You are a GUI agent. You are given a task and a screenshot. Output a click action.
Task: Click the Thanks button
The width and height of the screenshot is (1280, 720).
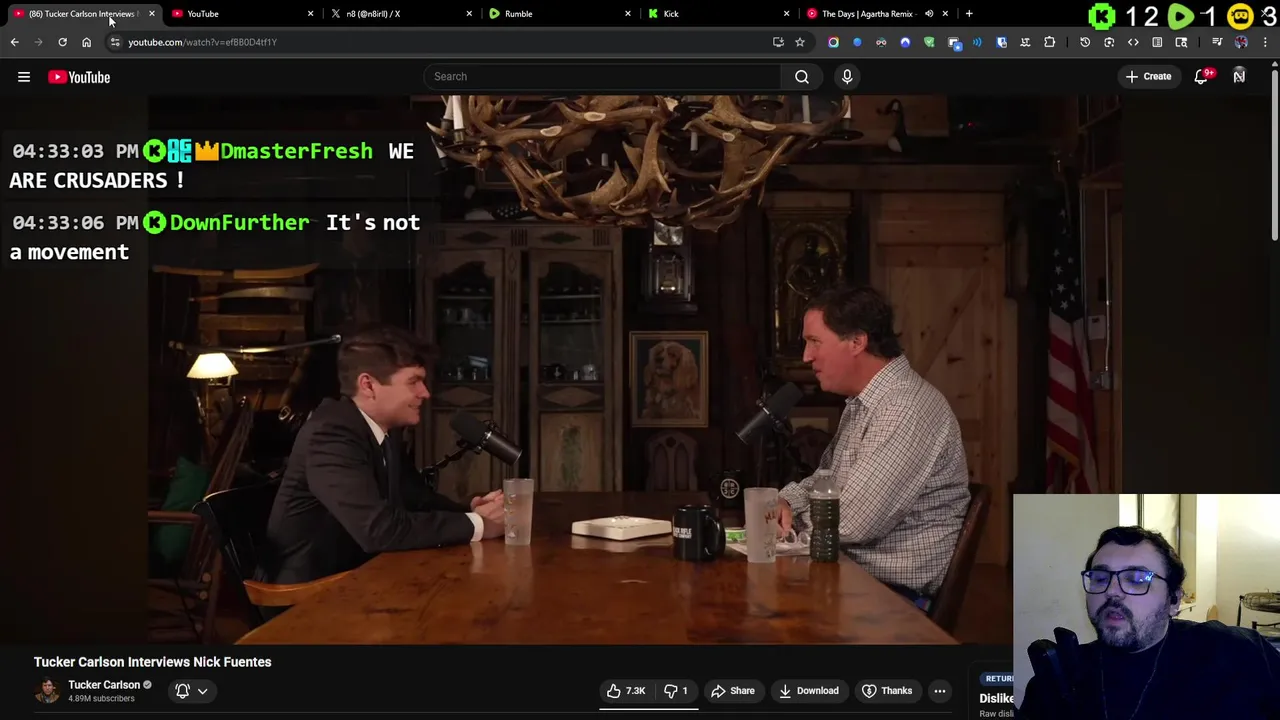(888, 691)
